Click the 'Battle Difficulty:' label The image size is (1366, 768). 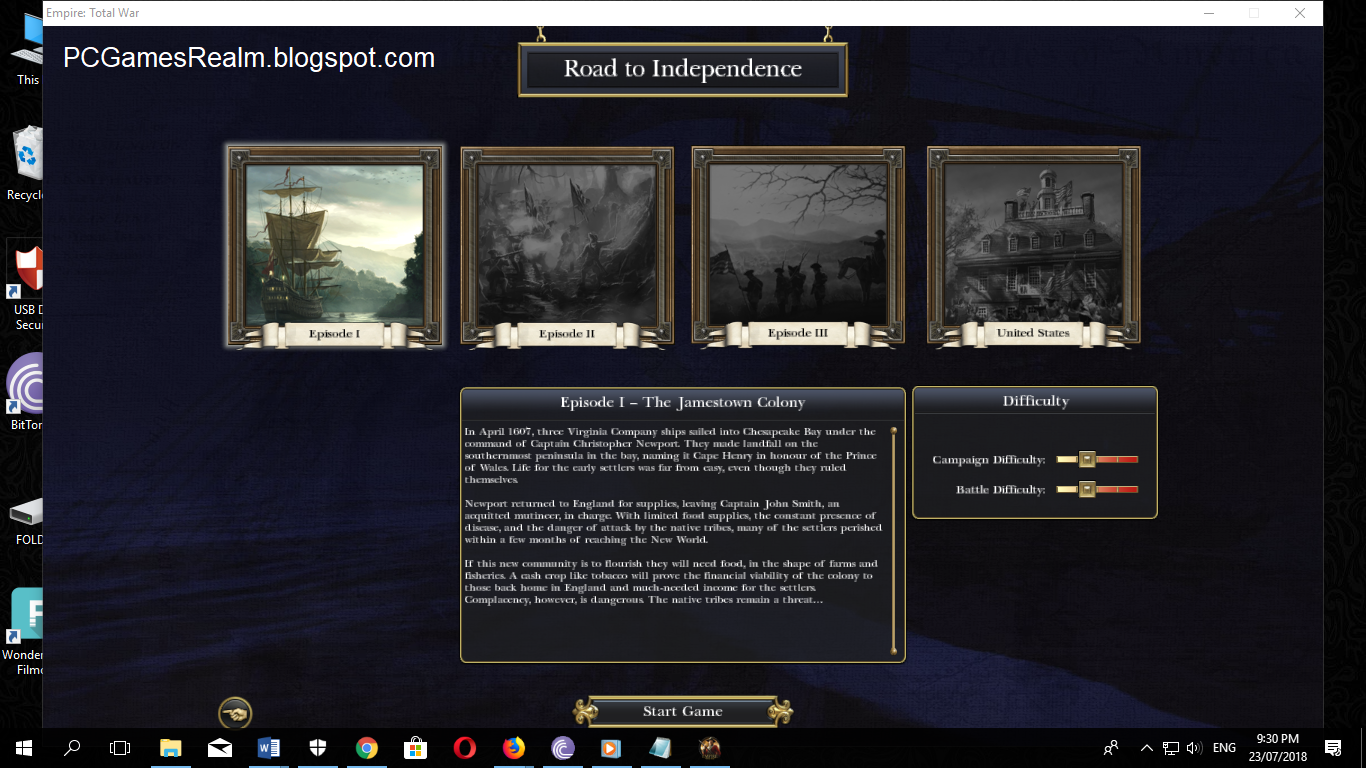(x=1001, y=490)
